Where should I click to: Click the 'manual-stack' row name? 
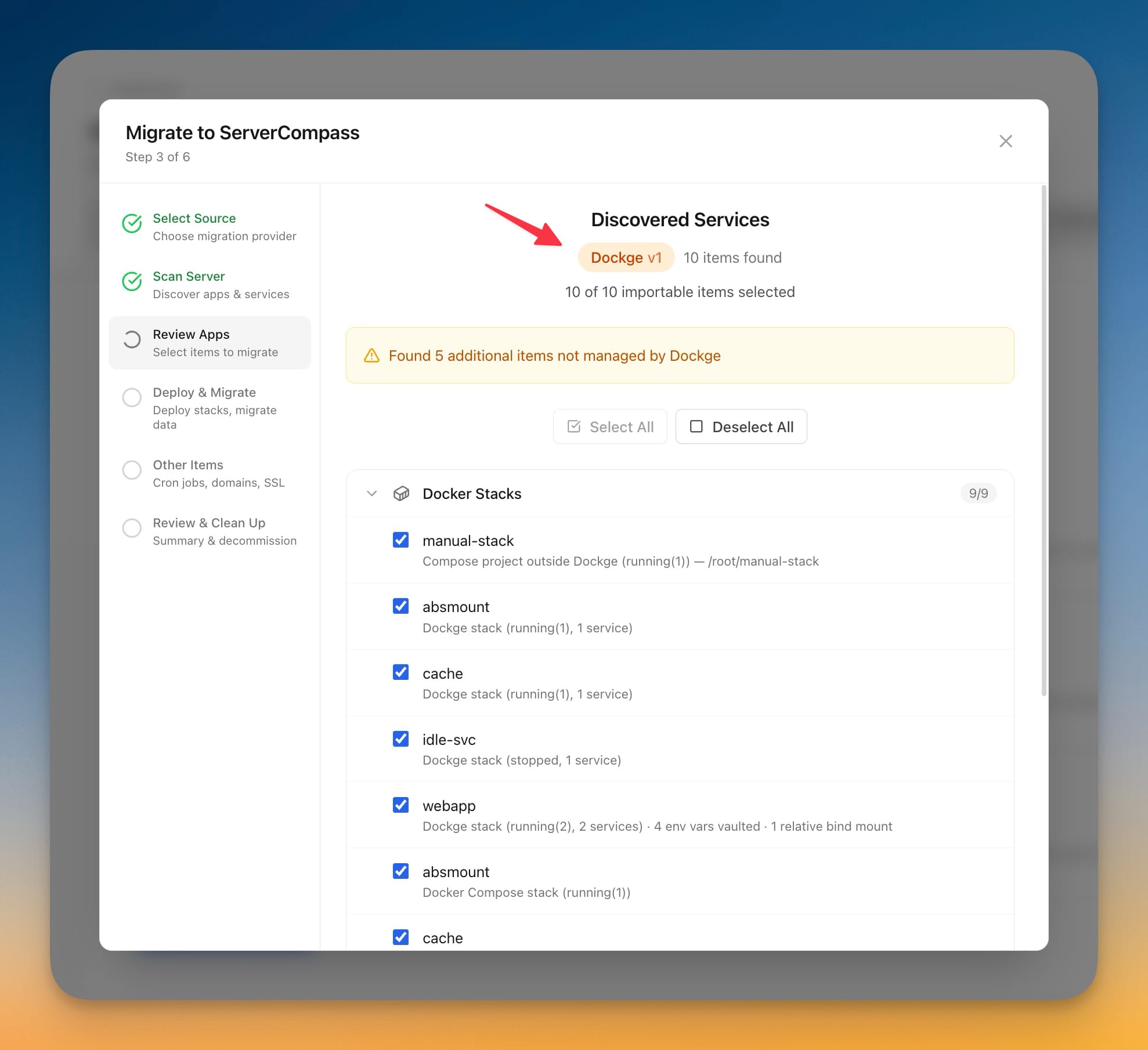pyautogui.click(x=468, y=541)
